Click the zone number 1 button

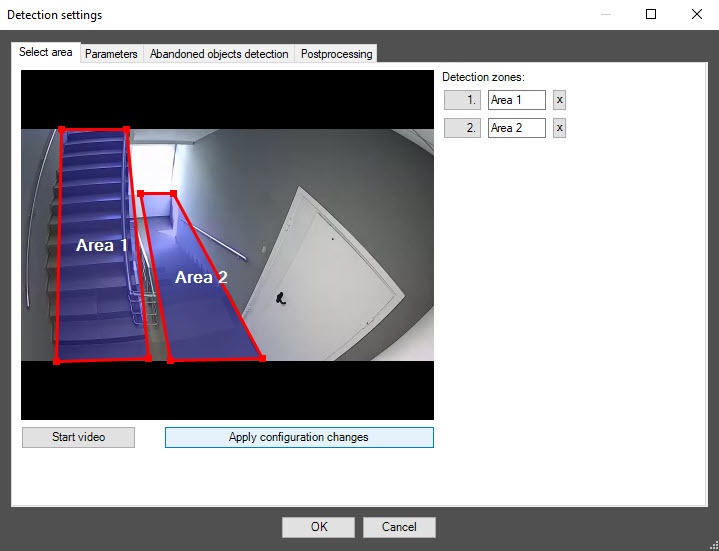[x=462, y=100]
